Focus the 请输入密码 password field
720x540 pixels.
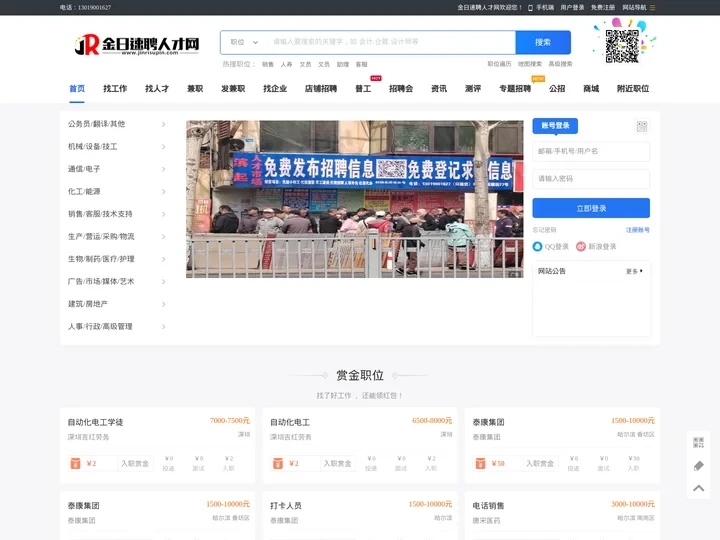[x=591, y=179]
